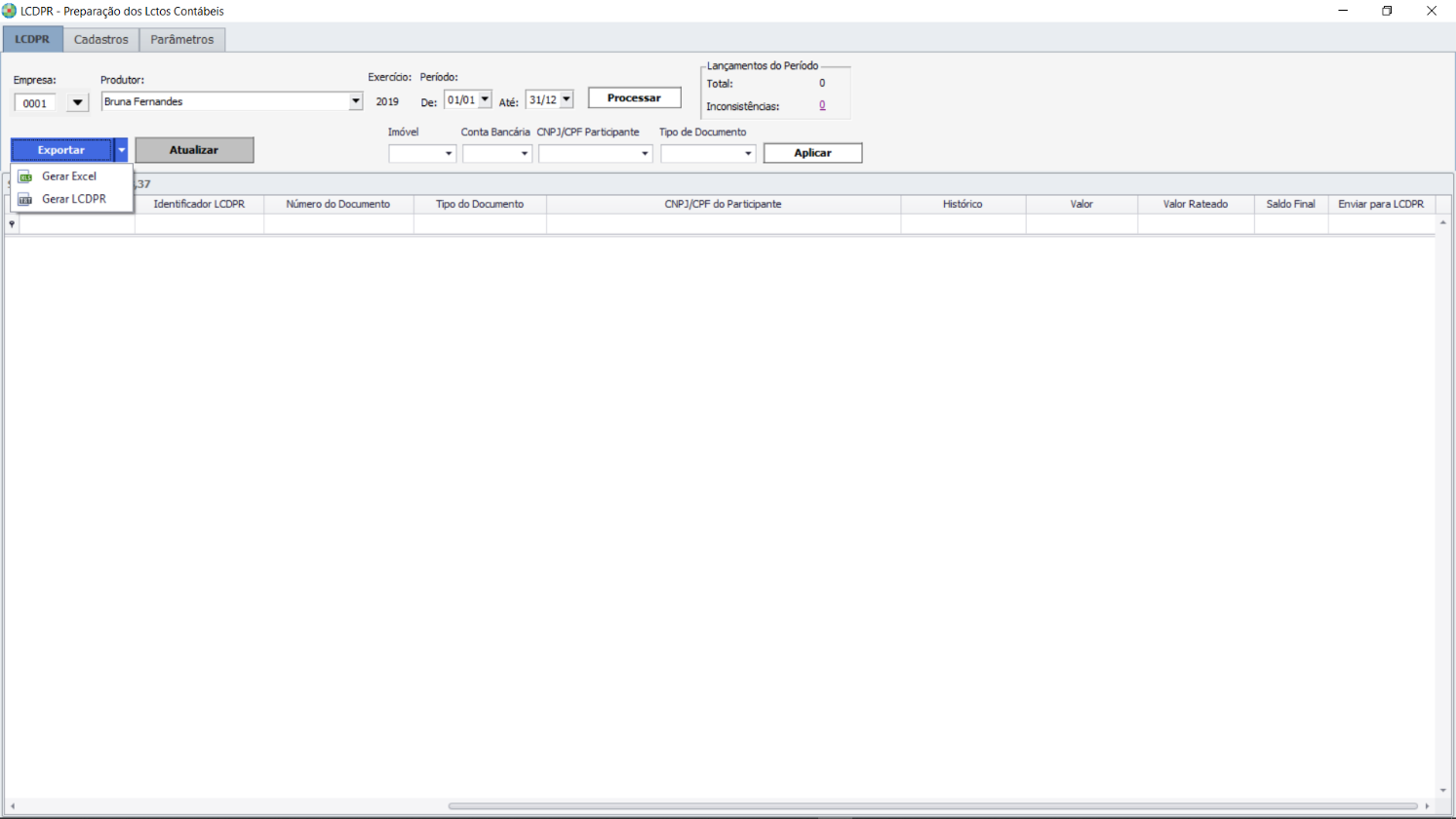This screenshot has width=1456, height=819.
Task: Choose Gerar LCDPR from export menu
Action: 72,199
